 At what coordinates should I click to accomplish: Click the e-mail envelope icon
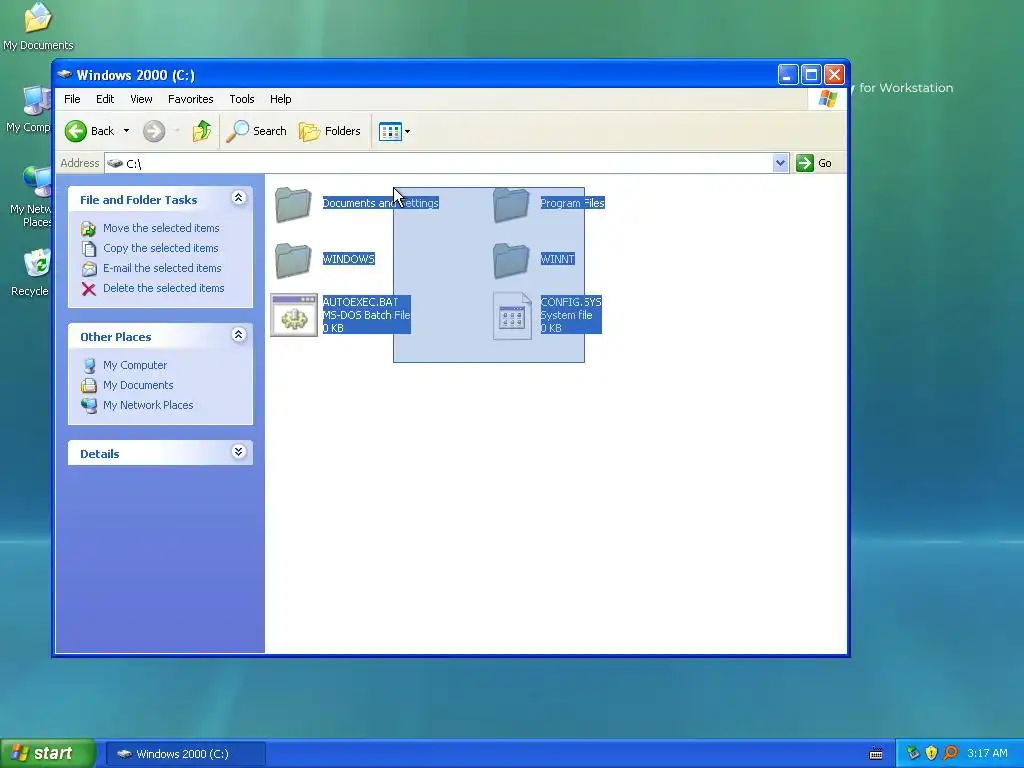(x=89, y=268)
